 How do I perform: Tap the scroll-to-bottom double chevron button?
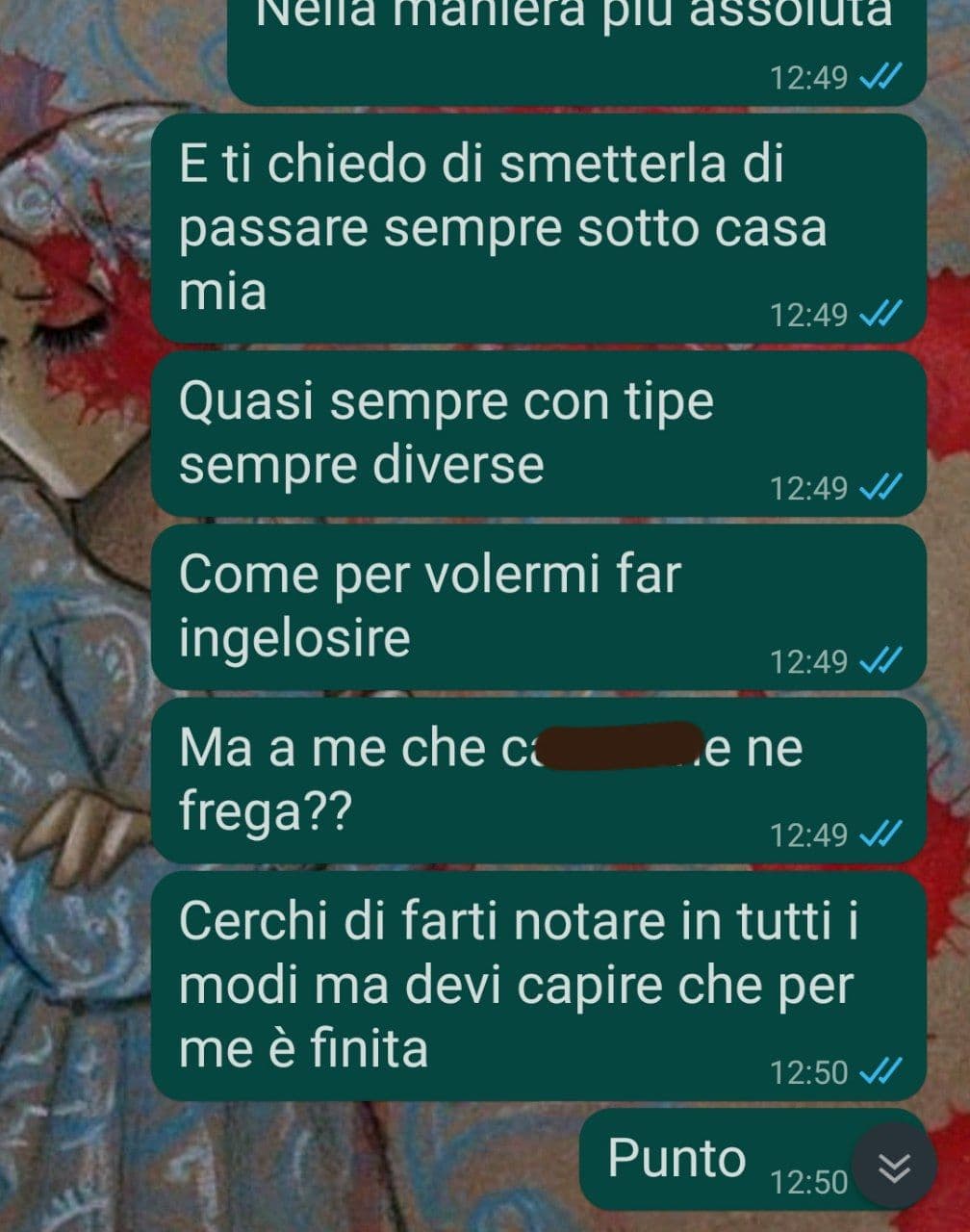[x=894, y=1166]
